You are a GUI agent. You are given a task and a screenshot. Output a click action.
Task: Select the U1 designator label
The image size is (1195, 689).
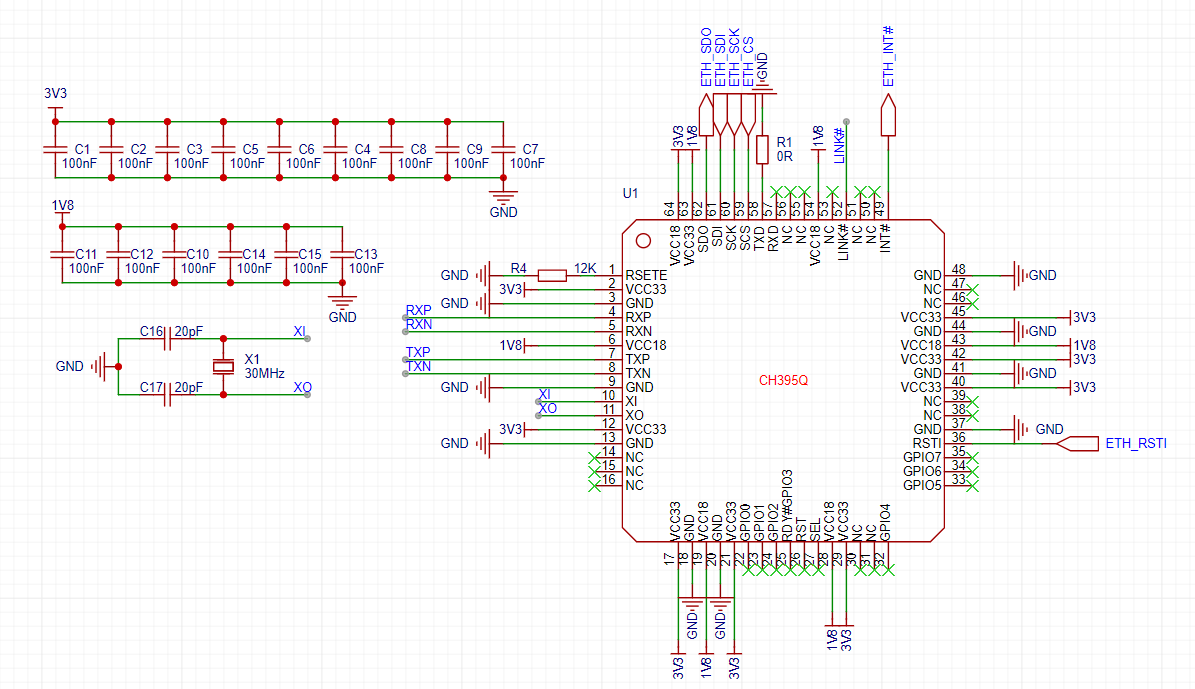point(630,194)
